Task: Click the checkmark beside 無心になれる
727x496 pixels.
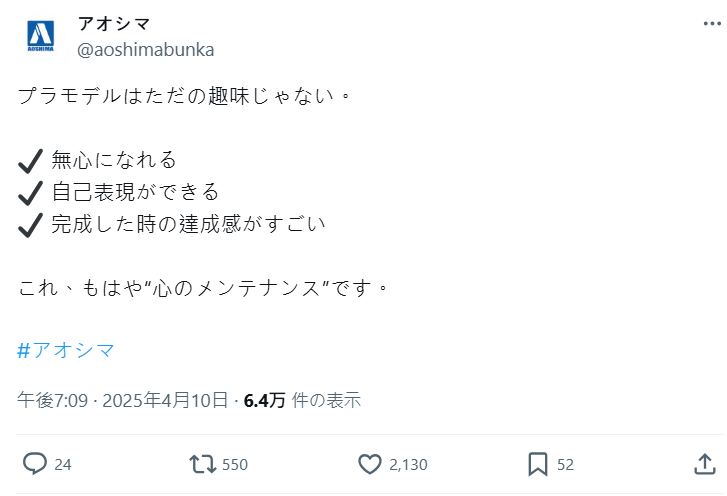Action: [x=30, y=160]
